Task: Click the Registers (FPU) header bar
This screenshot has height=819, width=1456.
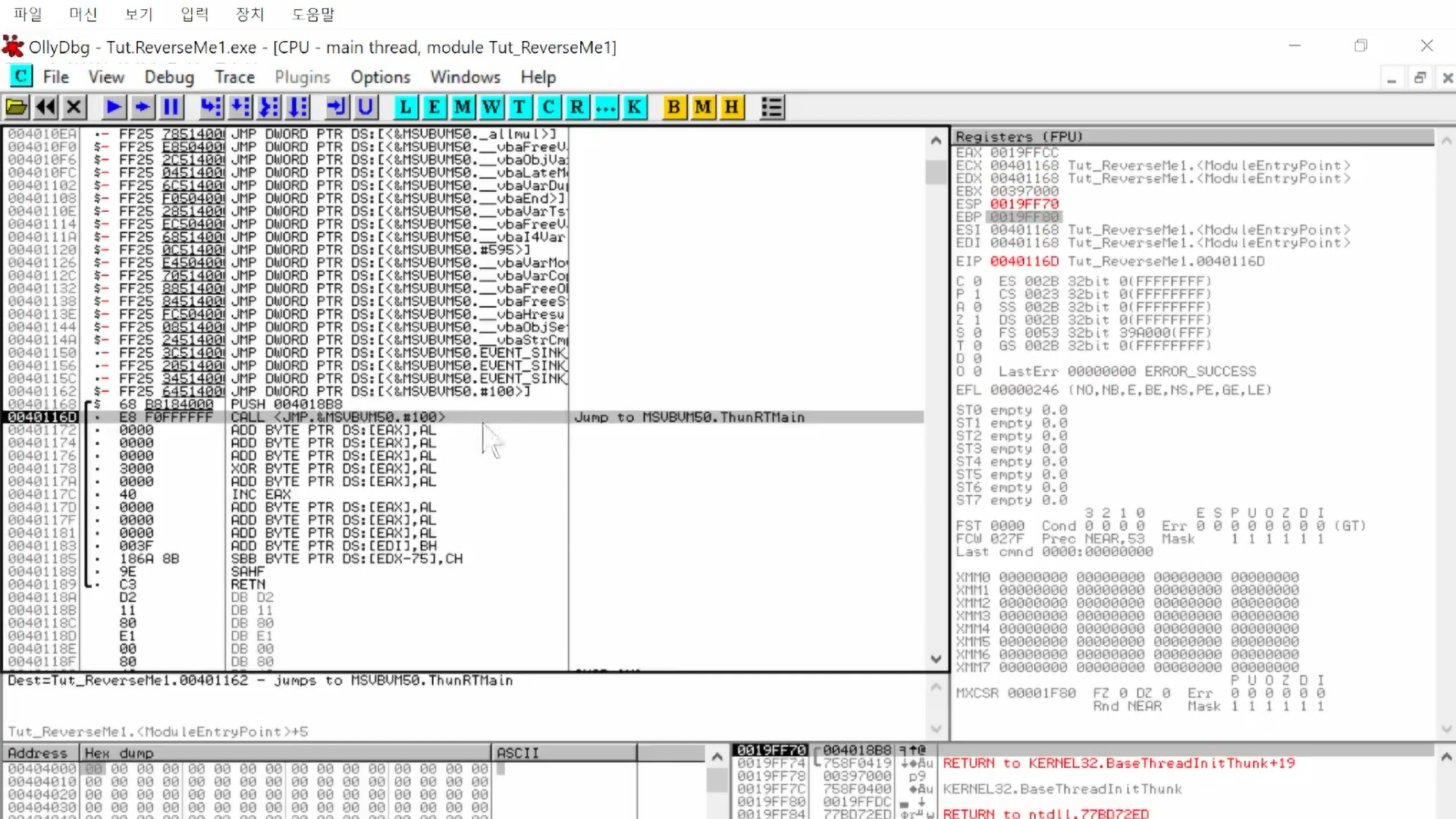Action: pos(1193,136)
